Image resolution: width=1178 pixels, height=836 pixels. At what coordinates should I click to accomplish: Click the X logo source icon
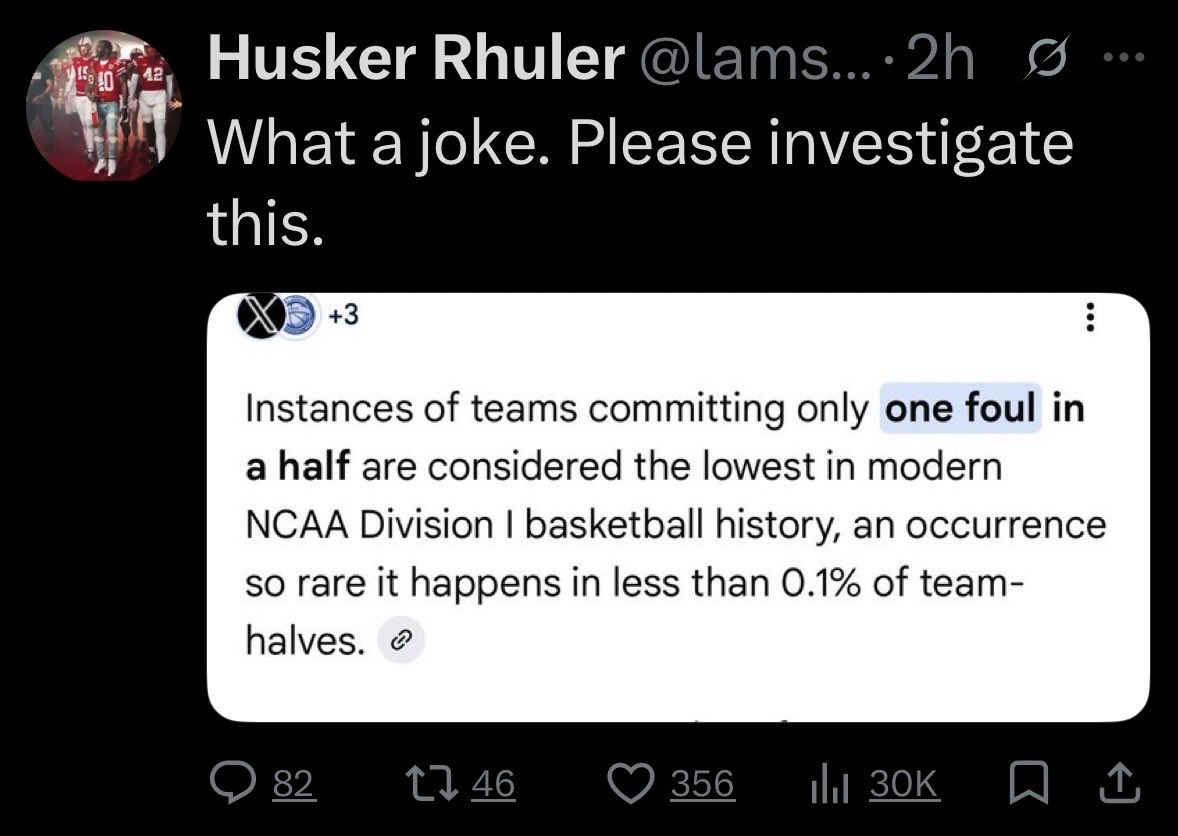tap(261, 318)
